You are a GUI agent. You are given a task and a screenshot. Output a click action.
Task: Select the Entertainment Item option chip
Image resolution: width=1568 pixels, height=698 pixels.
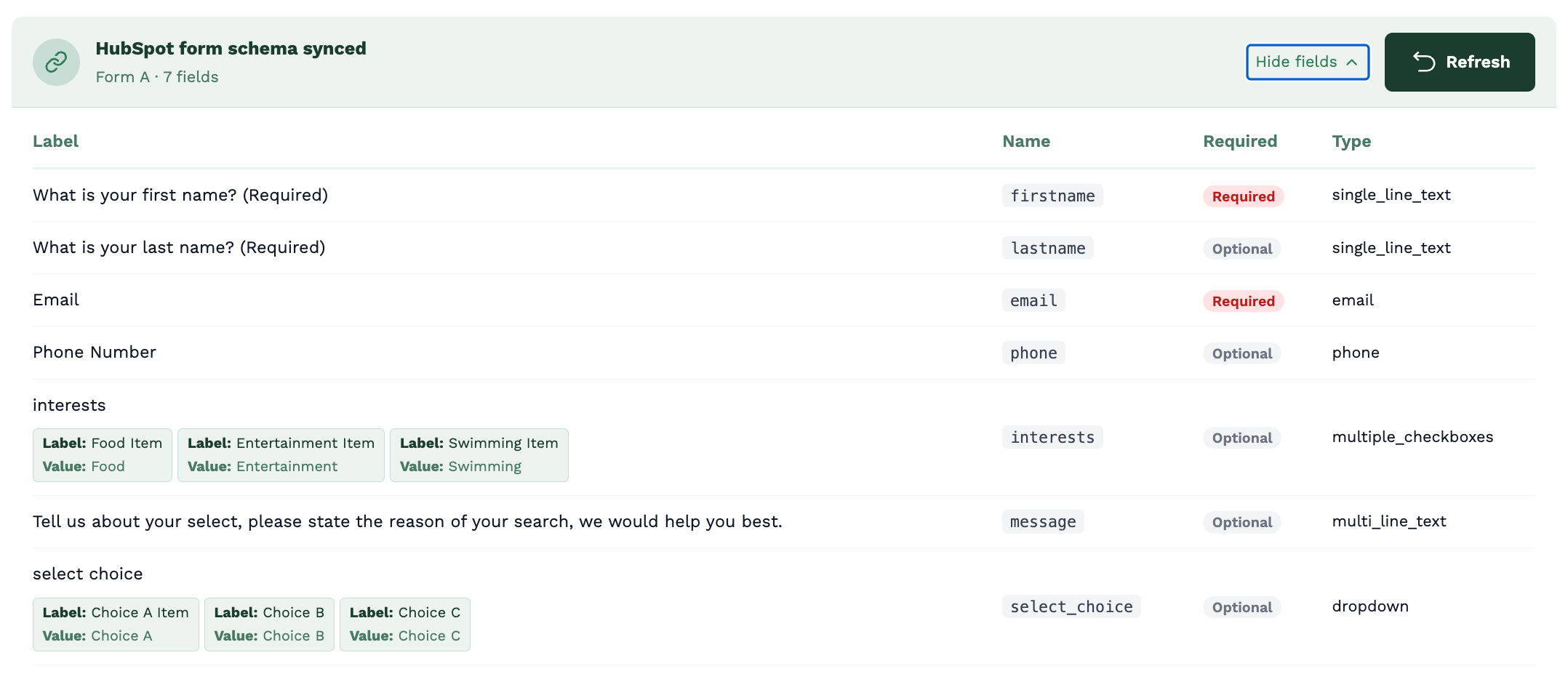tap(281, 454)
